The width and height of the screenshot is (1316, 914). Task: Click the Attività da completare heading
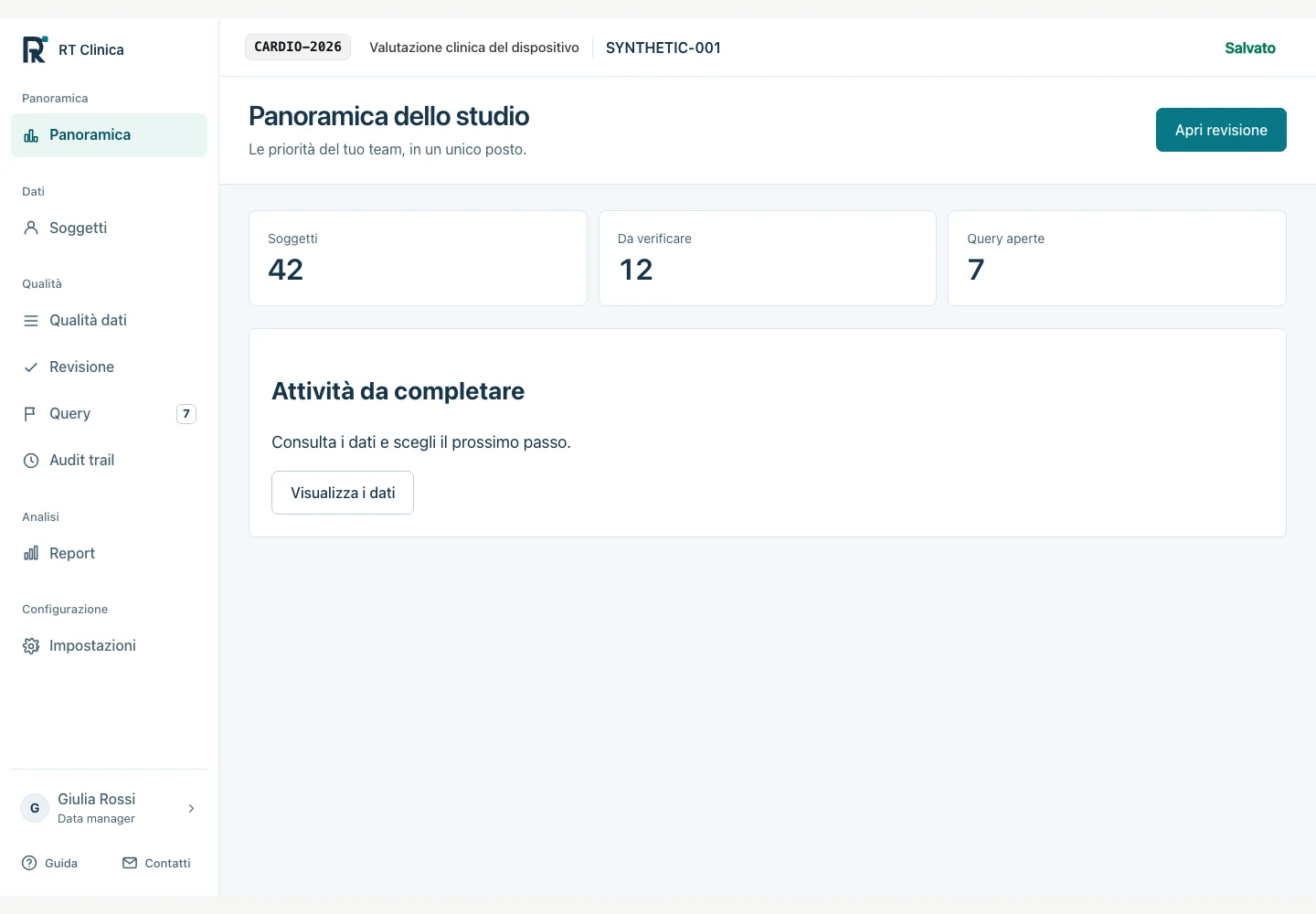pyautogui.click(x=398, y=391)
